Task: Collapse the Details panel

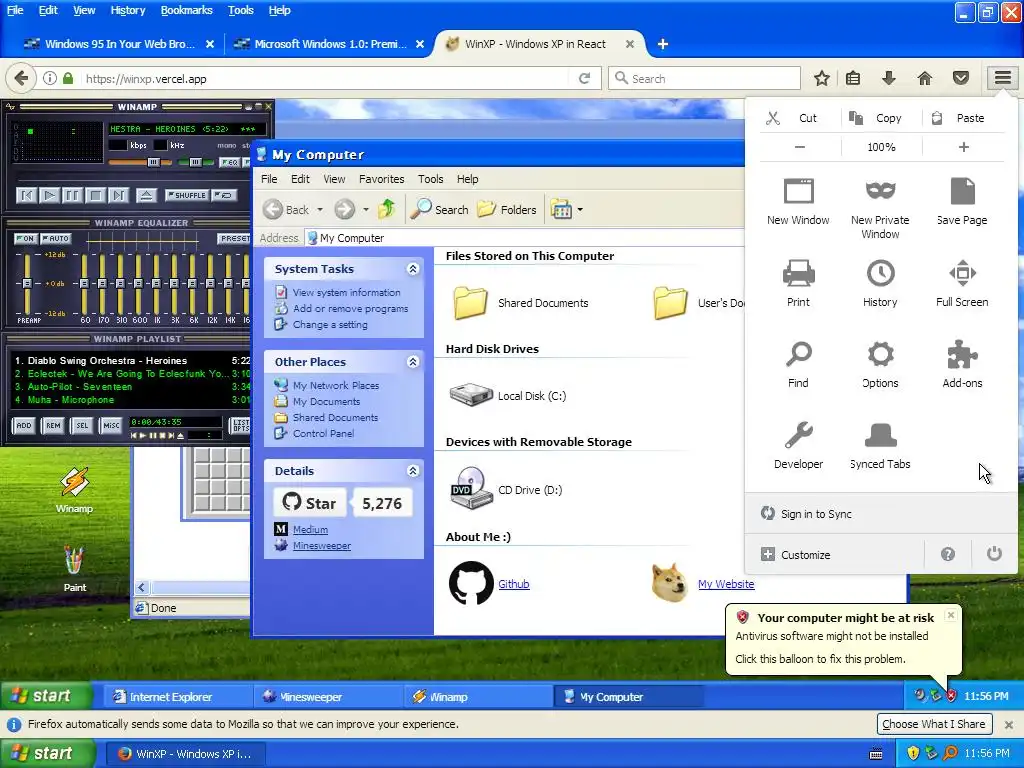Action: point(413,471)
